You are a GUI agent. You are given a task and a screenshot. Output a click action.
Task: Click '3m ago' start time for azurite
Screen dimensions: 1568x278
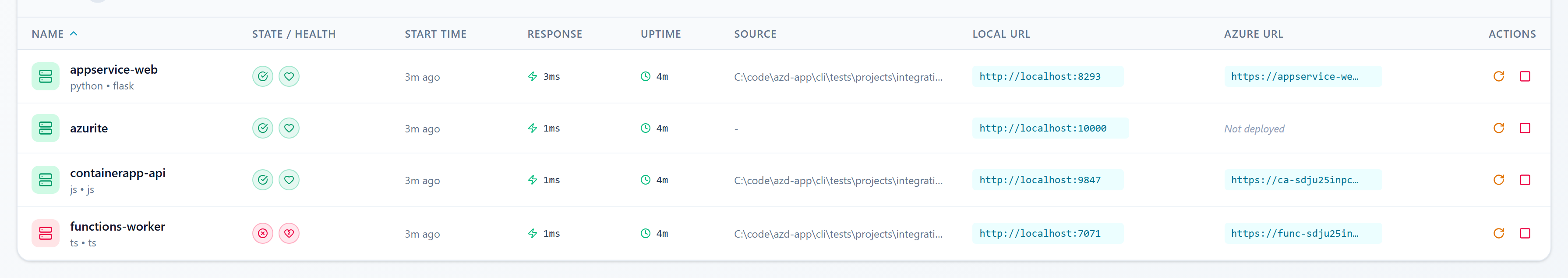click(422, 128)
